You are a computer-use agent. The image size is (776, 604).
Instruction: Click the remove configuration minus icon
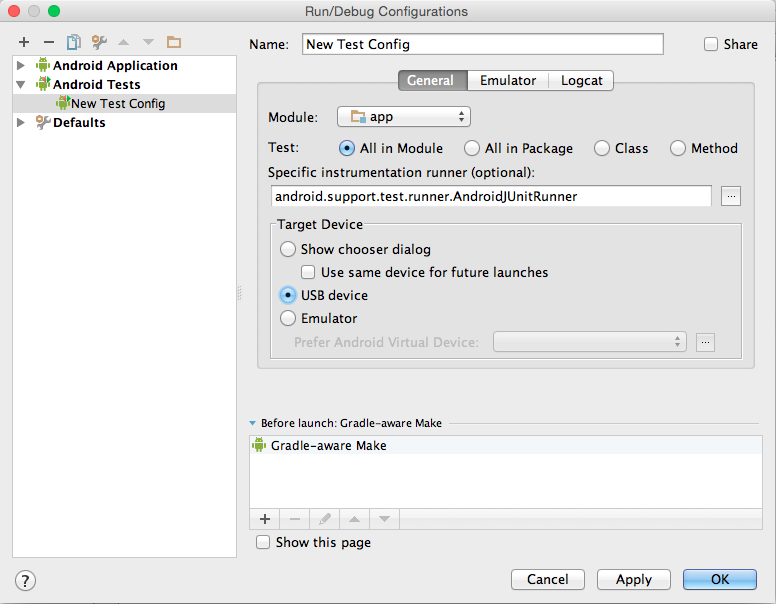click(48, 42)
